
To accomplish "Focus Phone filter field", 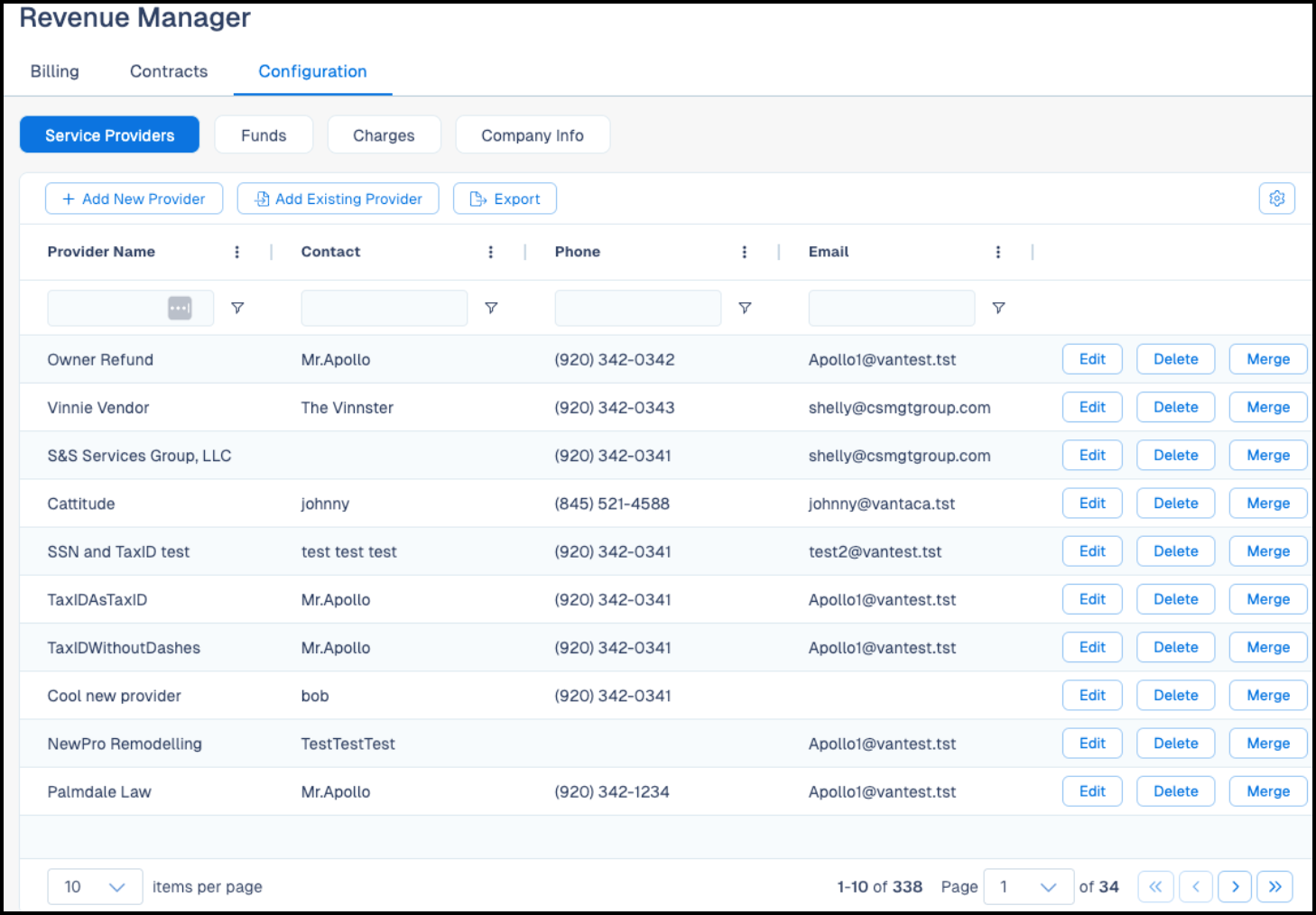I will coord(638,308).
